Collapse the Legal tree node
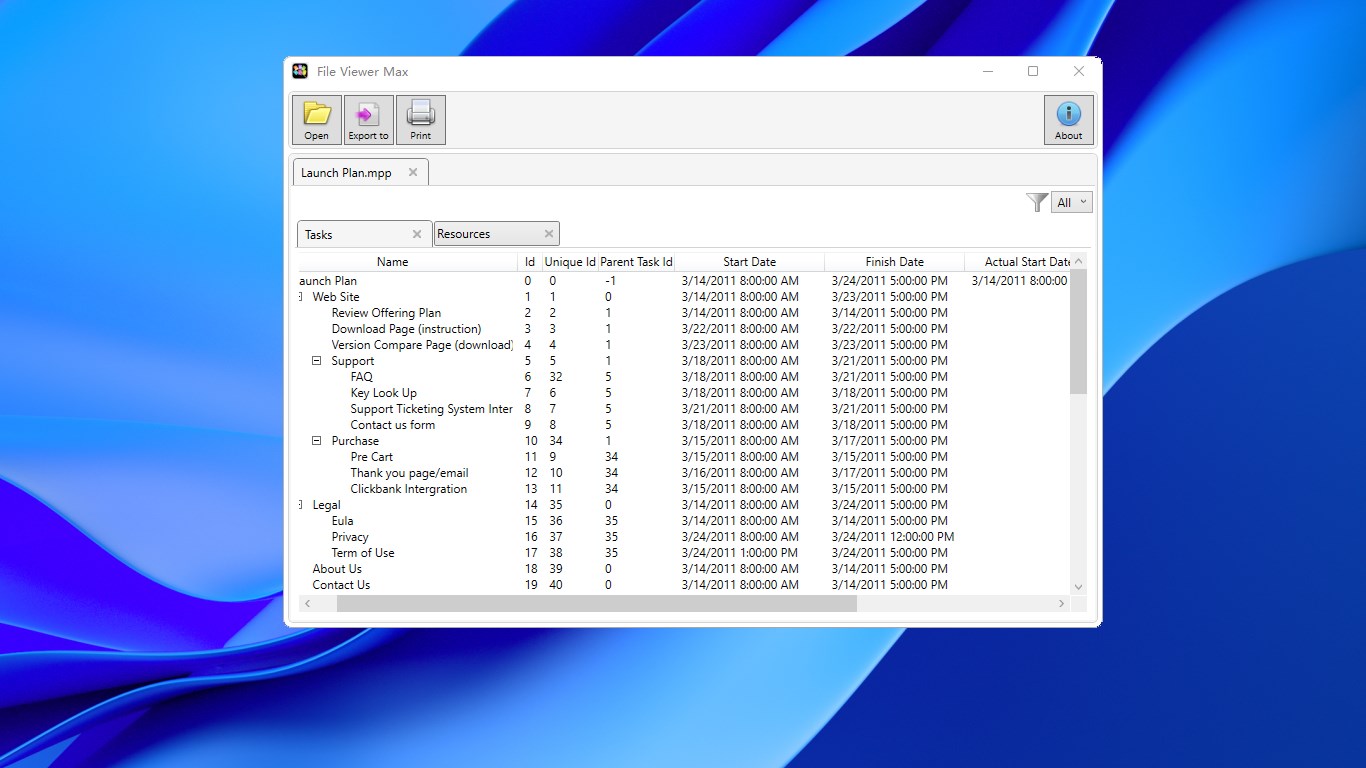The image size is (1366, 768). (300, 505)
